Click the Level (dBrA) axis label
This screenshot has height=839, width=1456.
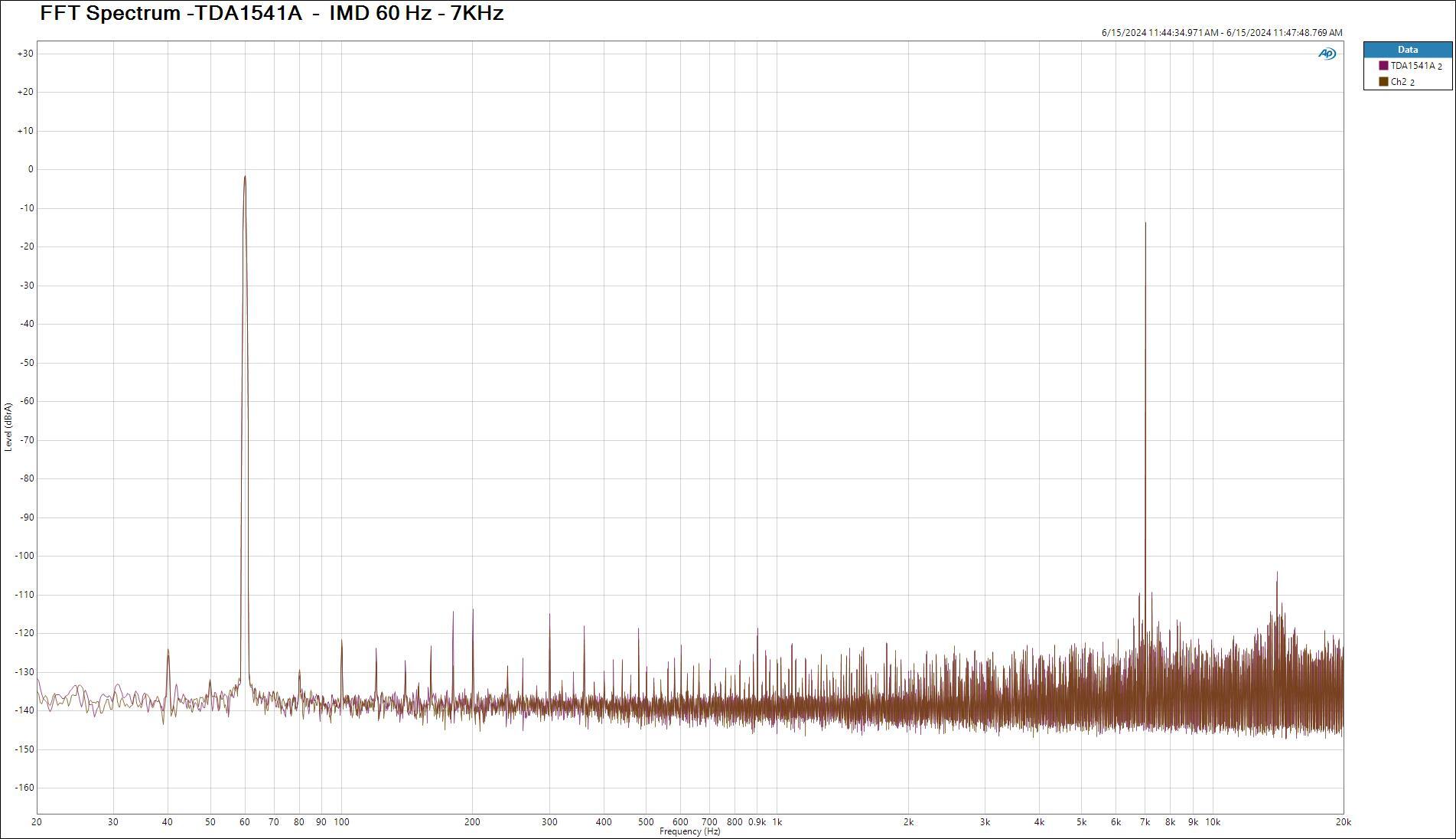click(x=8, y=427)
